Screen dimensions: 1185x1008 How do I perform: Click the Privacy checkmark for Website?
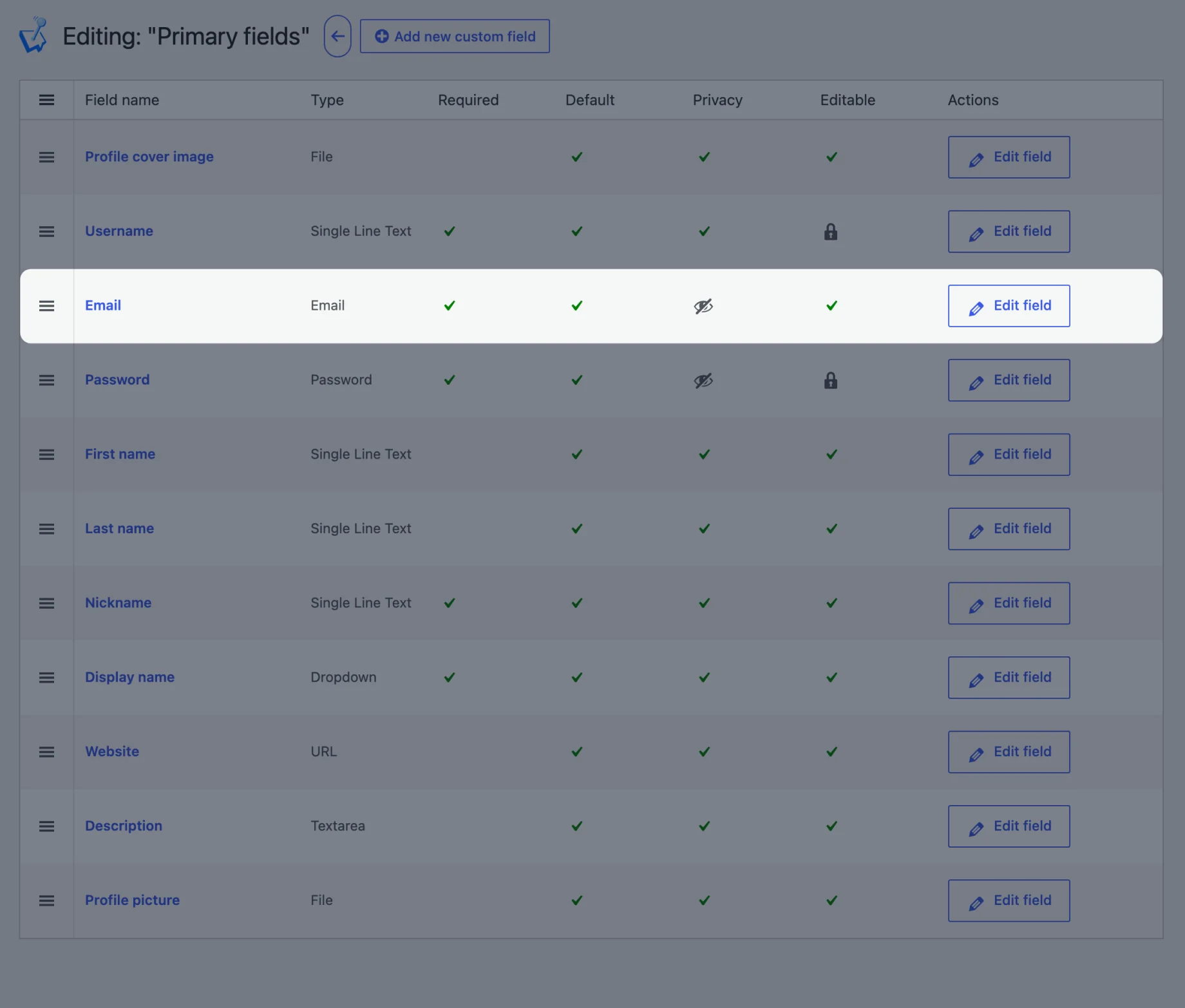click(705, 752)
